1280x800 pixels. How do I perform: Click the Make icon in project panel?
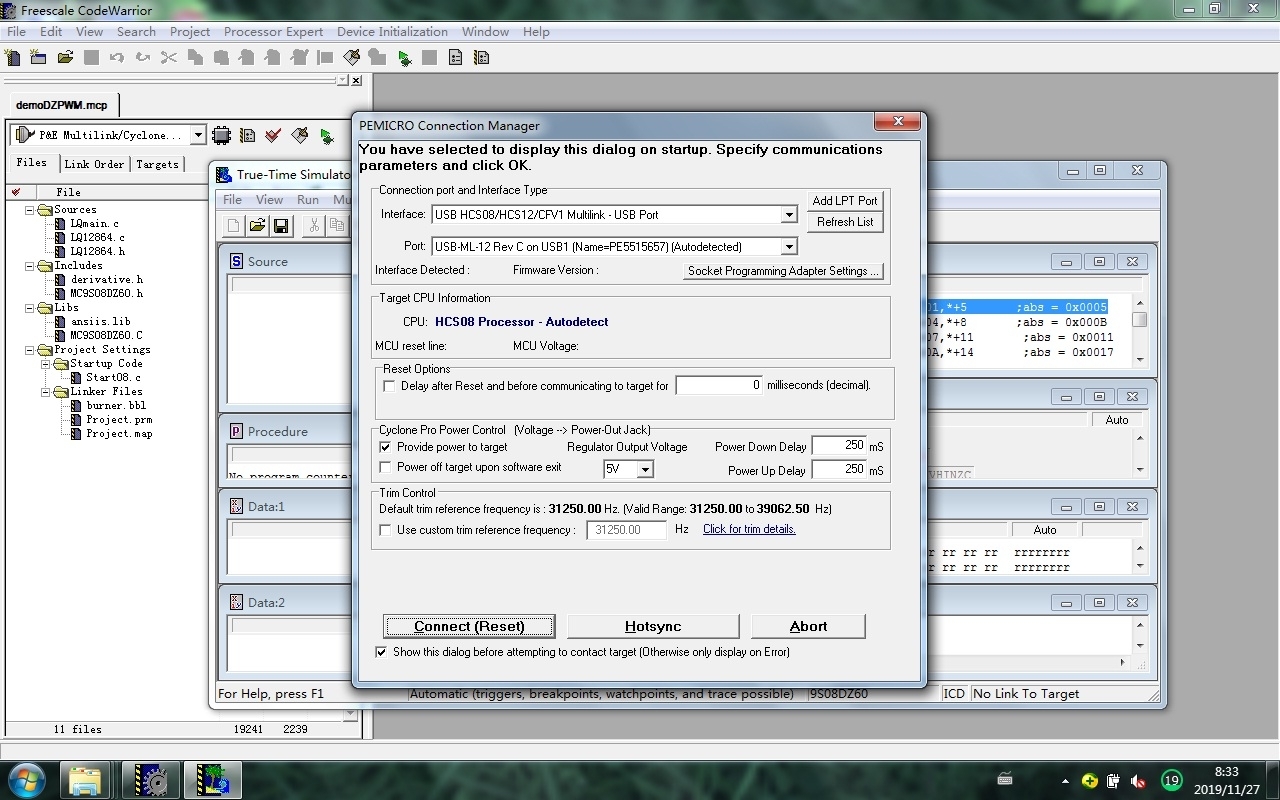299,135
